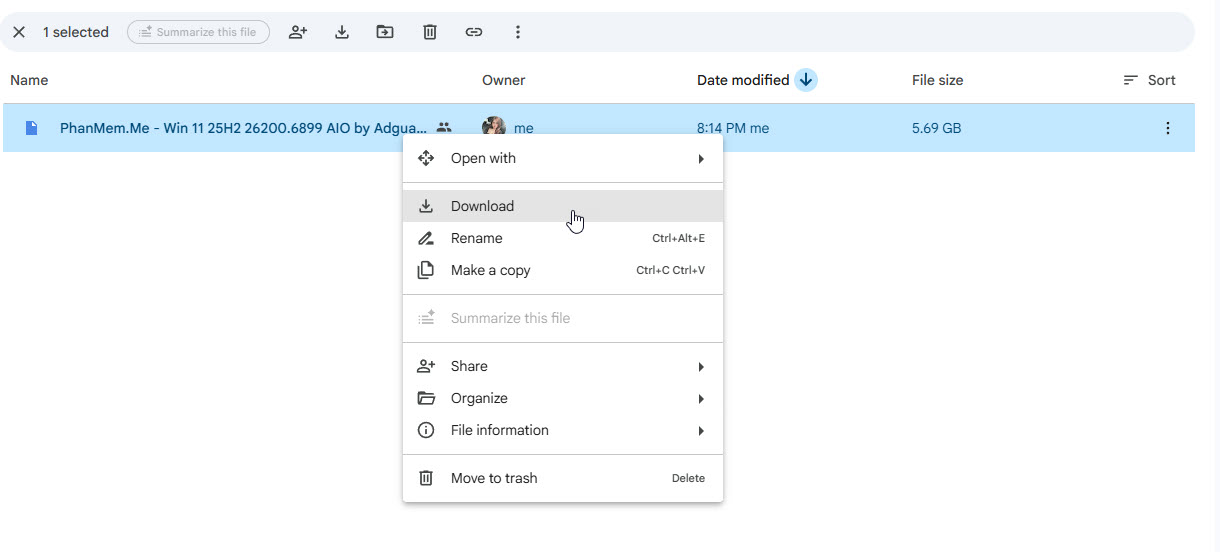Click the owner avatar next to me
Image resolution: width=1220 pixels, height=552 pixels.
click(x=493, y=128)
